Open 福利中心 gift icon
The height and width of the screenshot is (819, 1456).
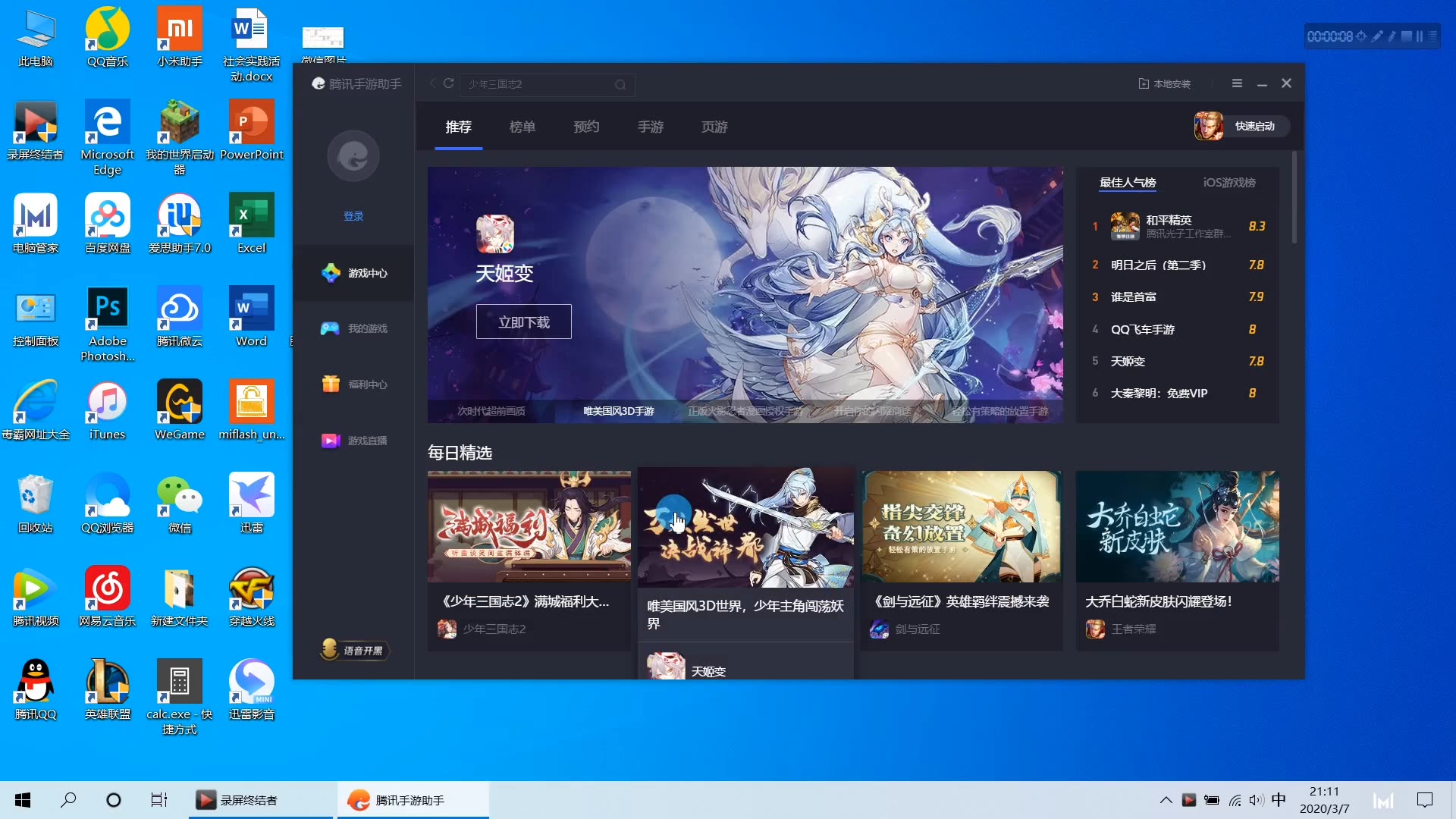[x=331, y=384]
